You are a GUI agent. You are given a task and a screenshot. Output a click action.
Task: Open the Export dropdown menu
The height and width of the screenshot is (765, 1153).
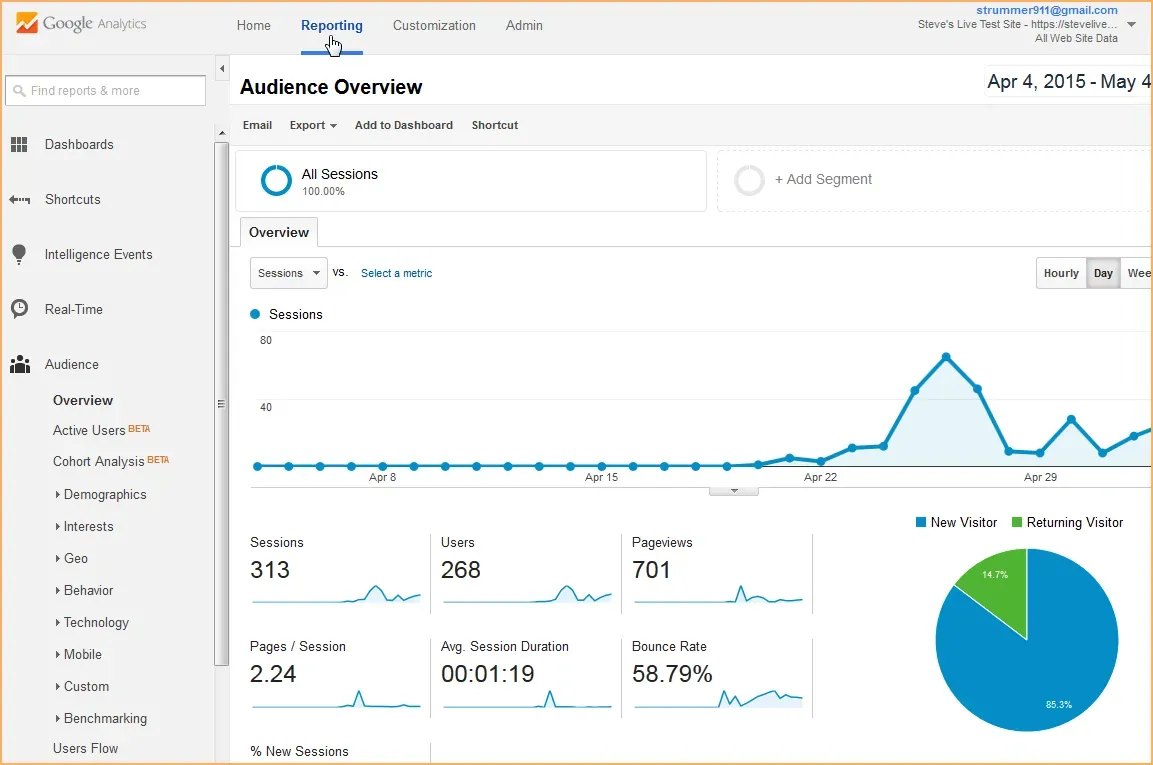click(313, 125)
